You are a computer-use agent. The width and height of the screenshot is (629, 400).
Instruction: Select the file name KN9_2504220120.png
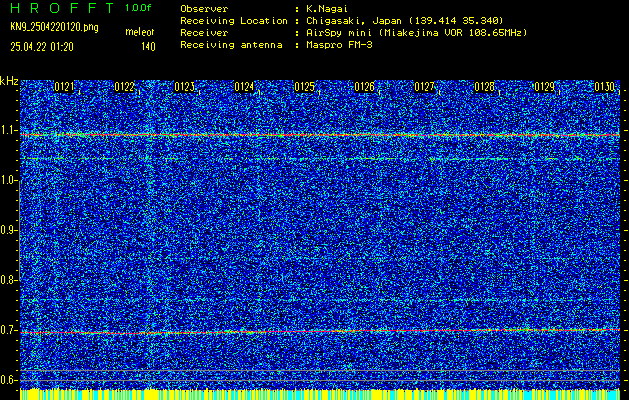coord(54,27)
